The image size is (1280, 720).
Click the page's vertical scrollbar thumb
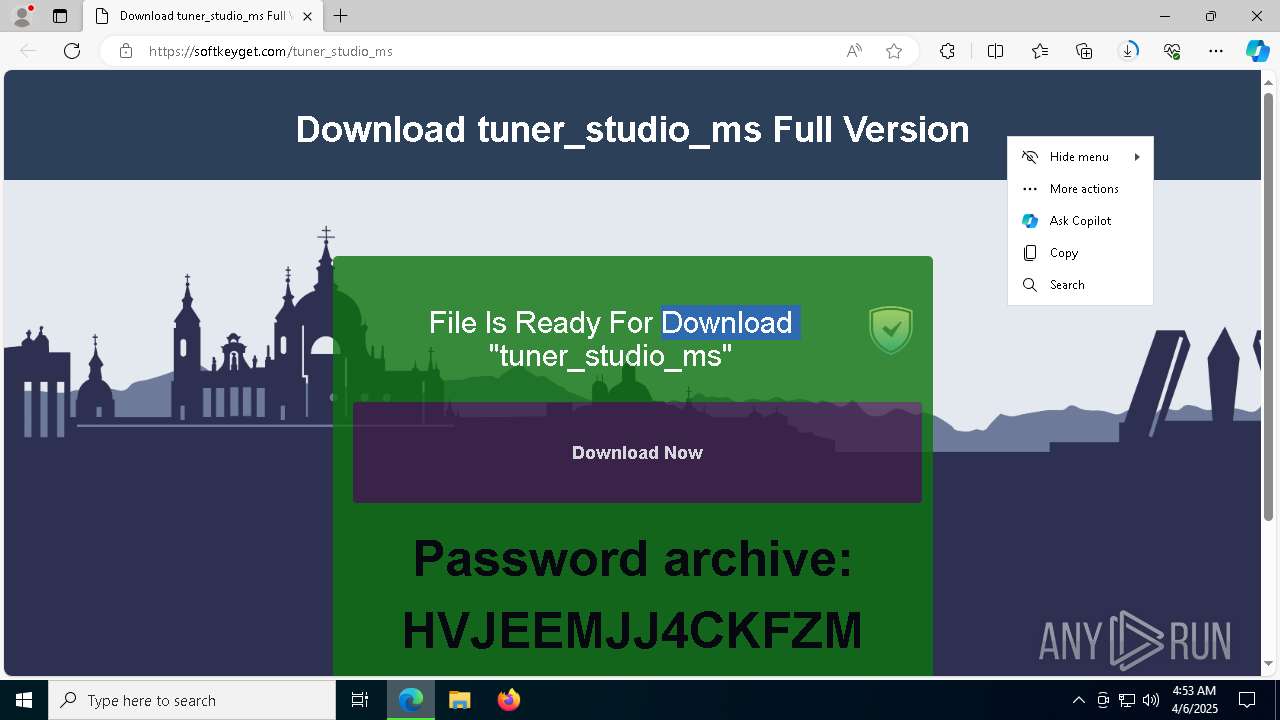[1269, 305]
